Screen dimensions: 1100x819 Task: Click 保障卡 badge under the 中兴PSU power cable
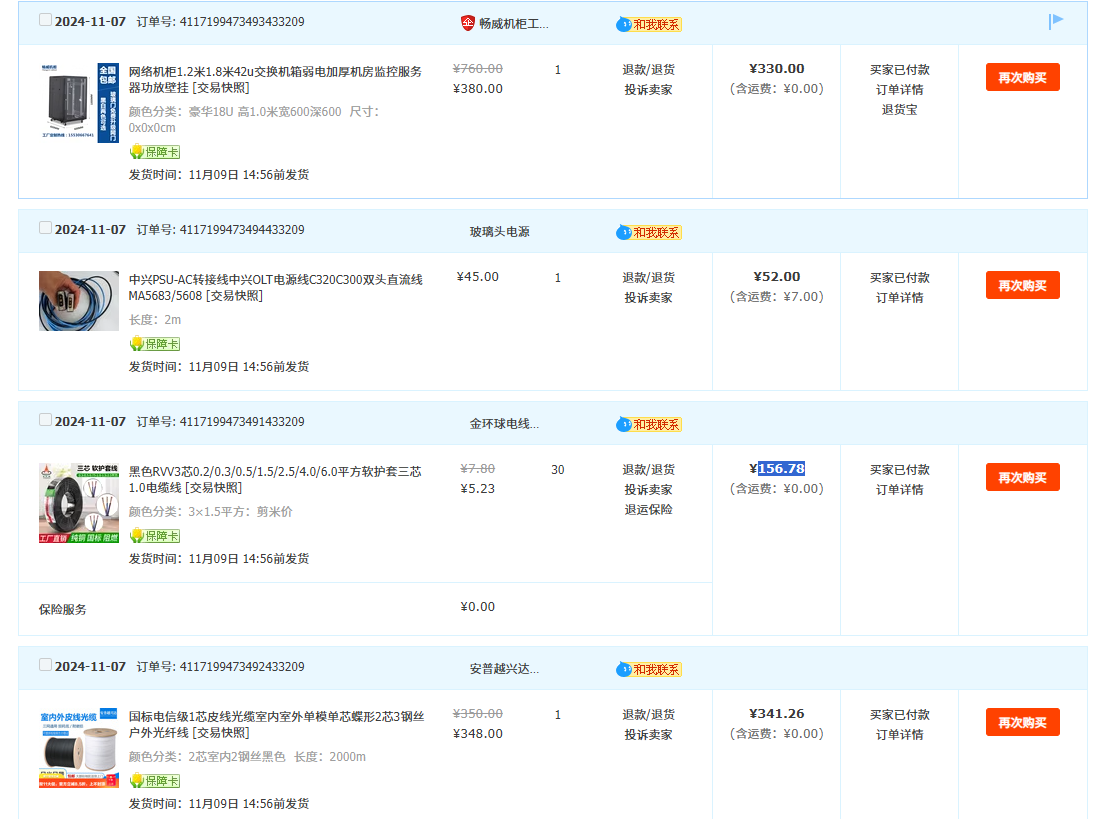tap(155, 344)
